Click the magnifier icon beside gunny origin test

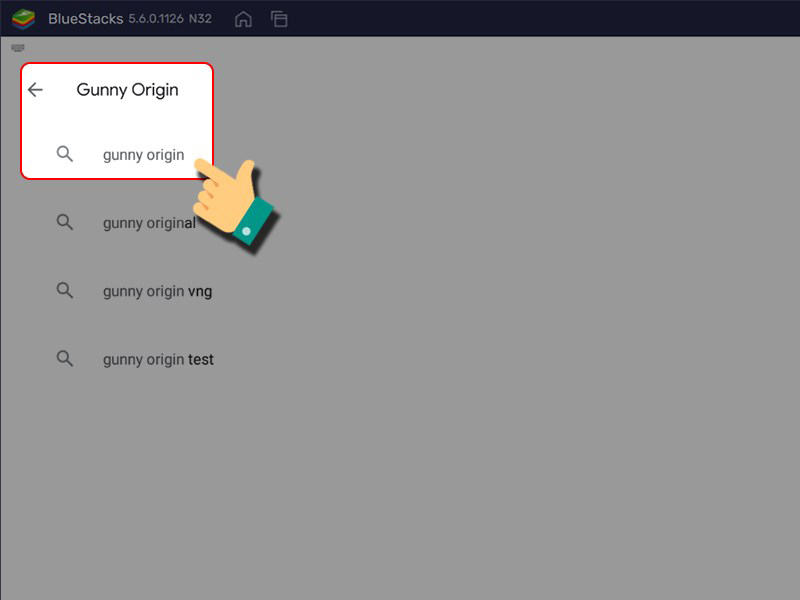coord(65,359)
